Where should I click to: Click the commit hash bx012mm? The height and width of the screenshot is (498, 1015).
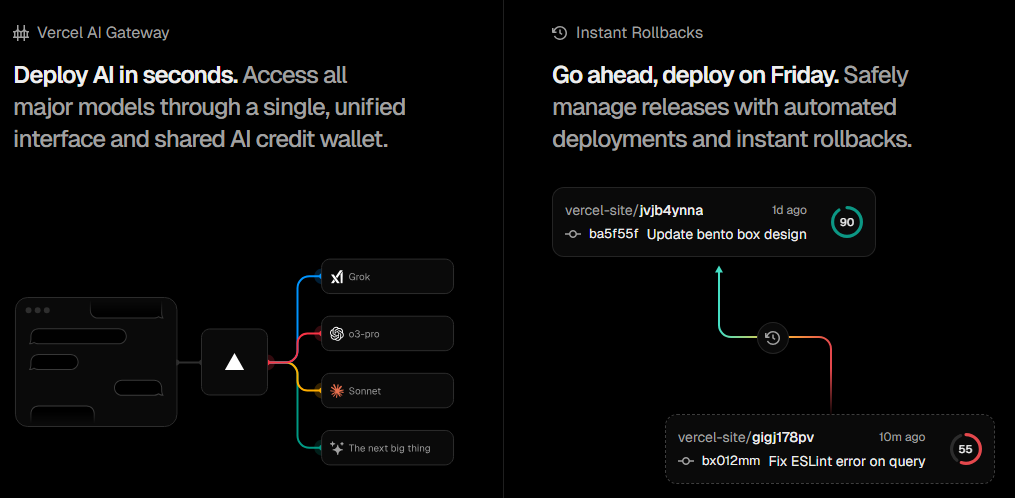pyautogui.click(x=731, y=462)
